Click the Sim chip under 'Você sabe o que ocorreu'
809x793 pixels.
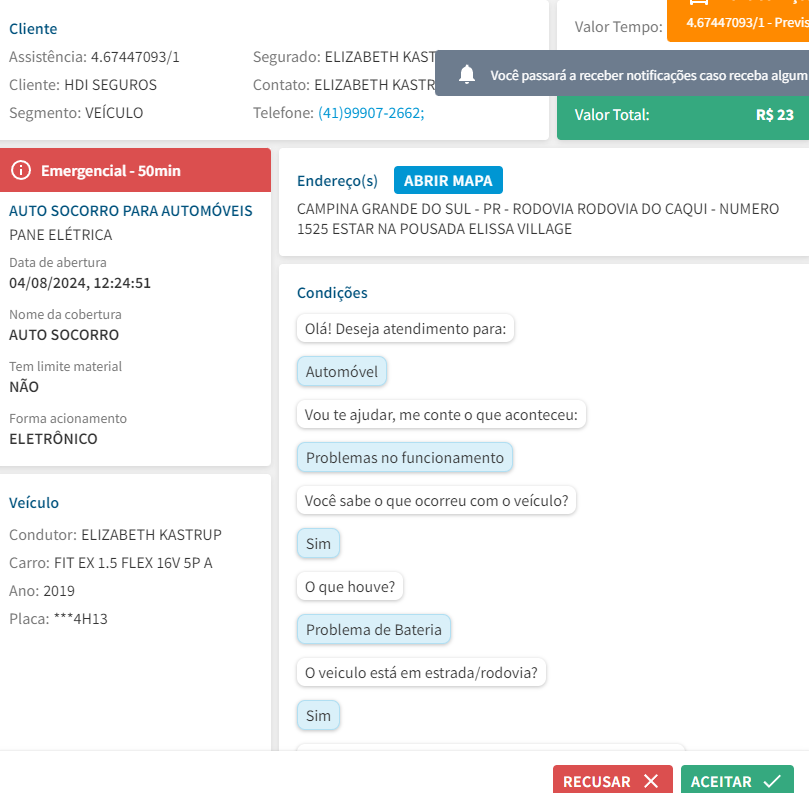click(318, 543)
